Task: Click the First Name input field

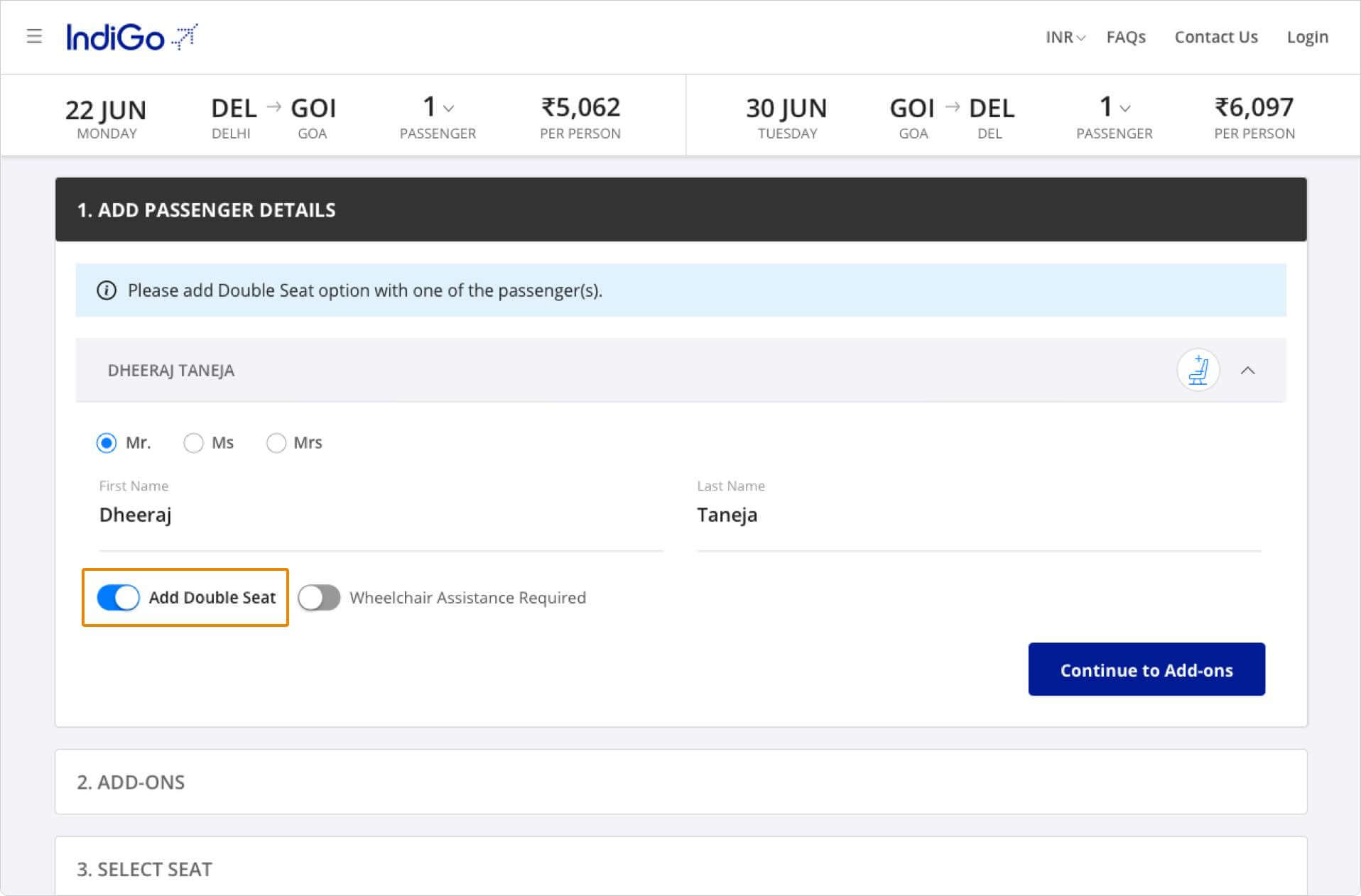Action: point(381,515)
